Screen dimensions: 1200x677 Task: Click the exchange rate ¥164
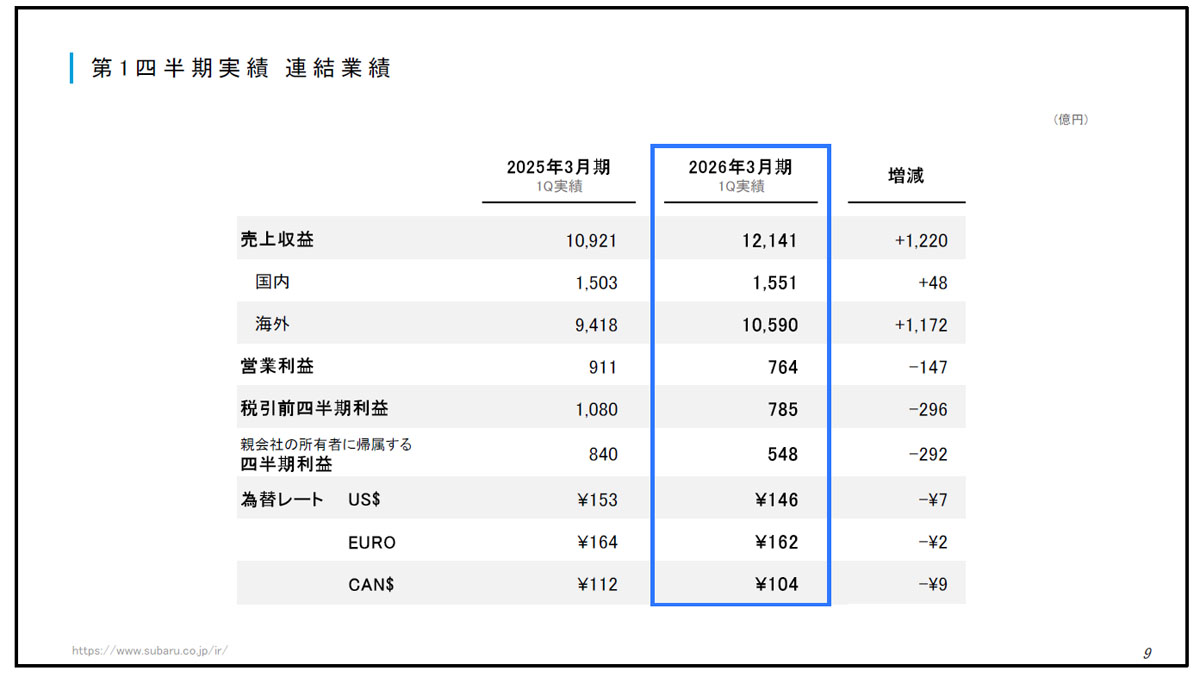(x=598, y=542)
